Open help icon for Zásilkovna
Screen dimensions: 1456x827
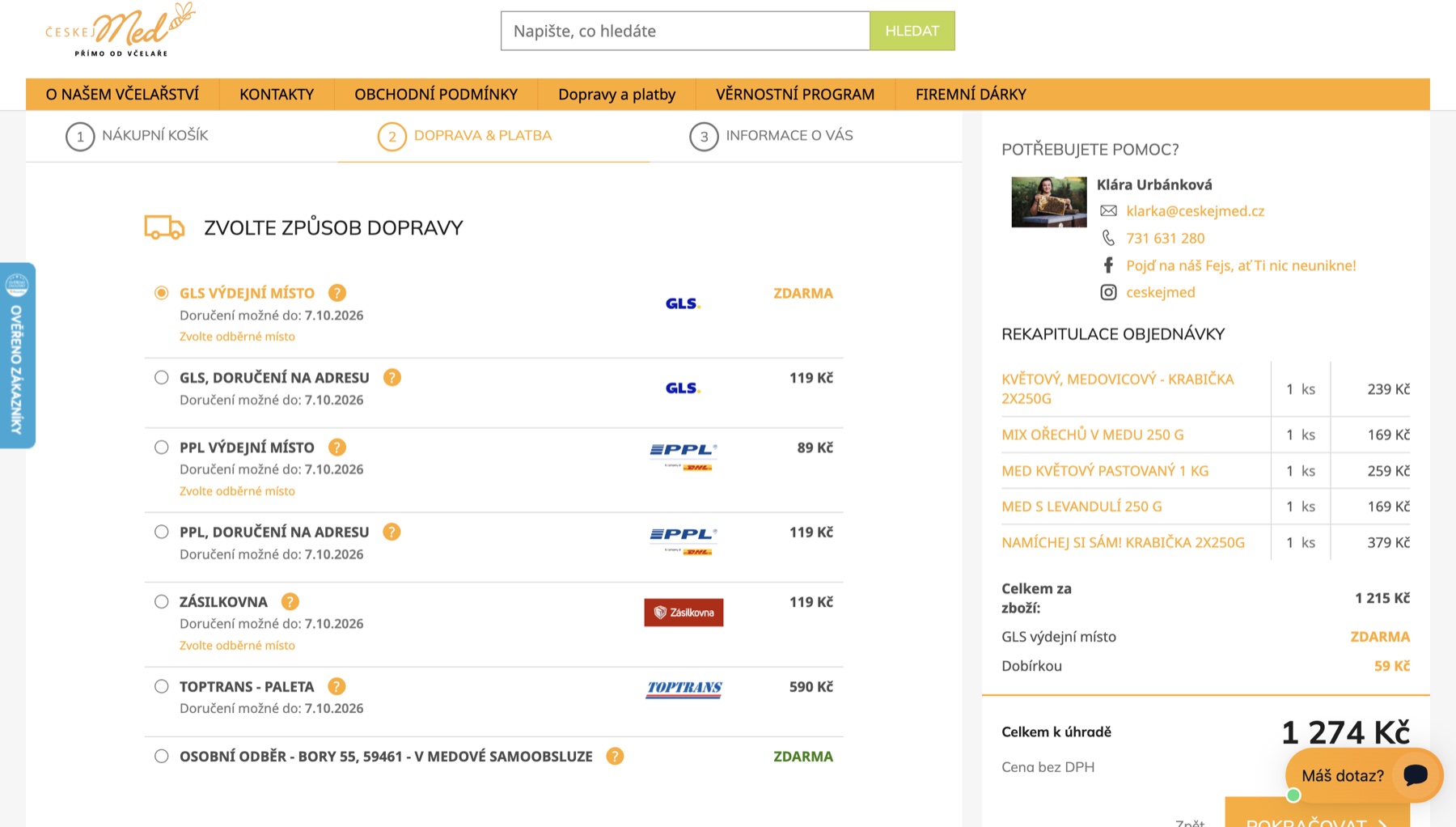[290, 601]
